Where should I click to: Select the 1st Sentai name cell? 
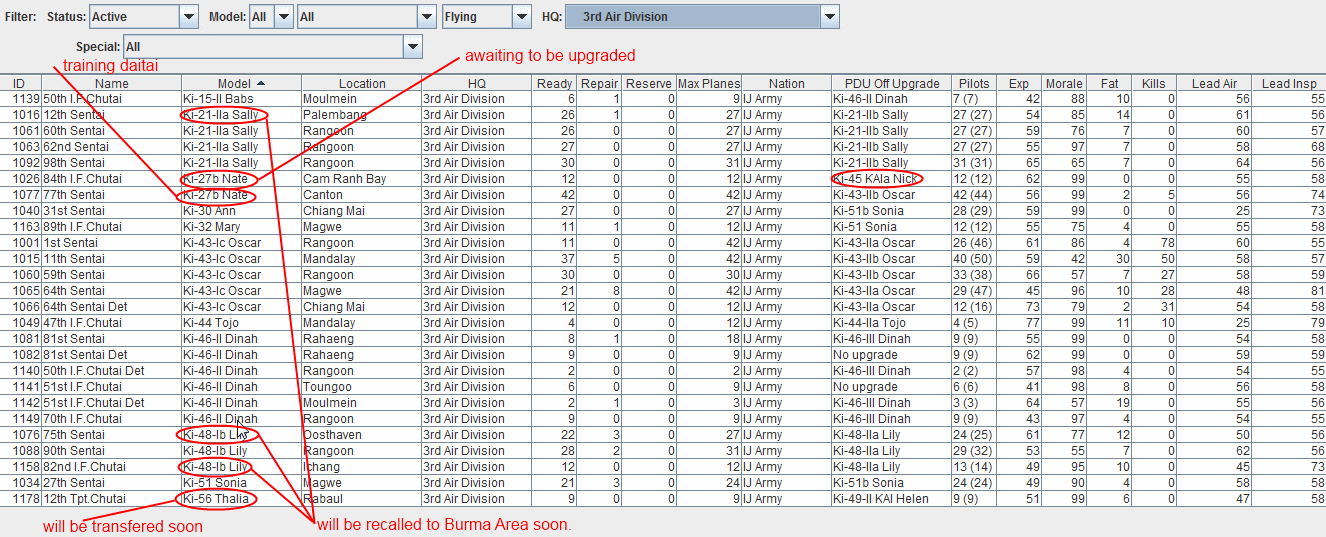coord(111,243)
